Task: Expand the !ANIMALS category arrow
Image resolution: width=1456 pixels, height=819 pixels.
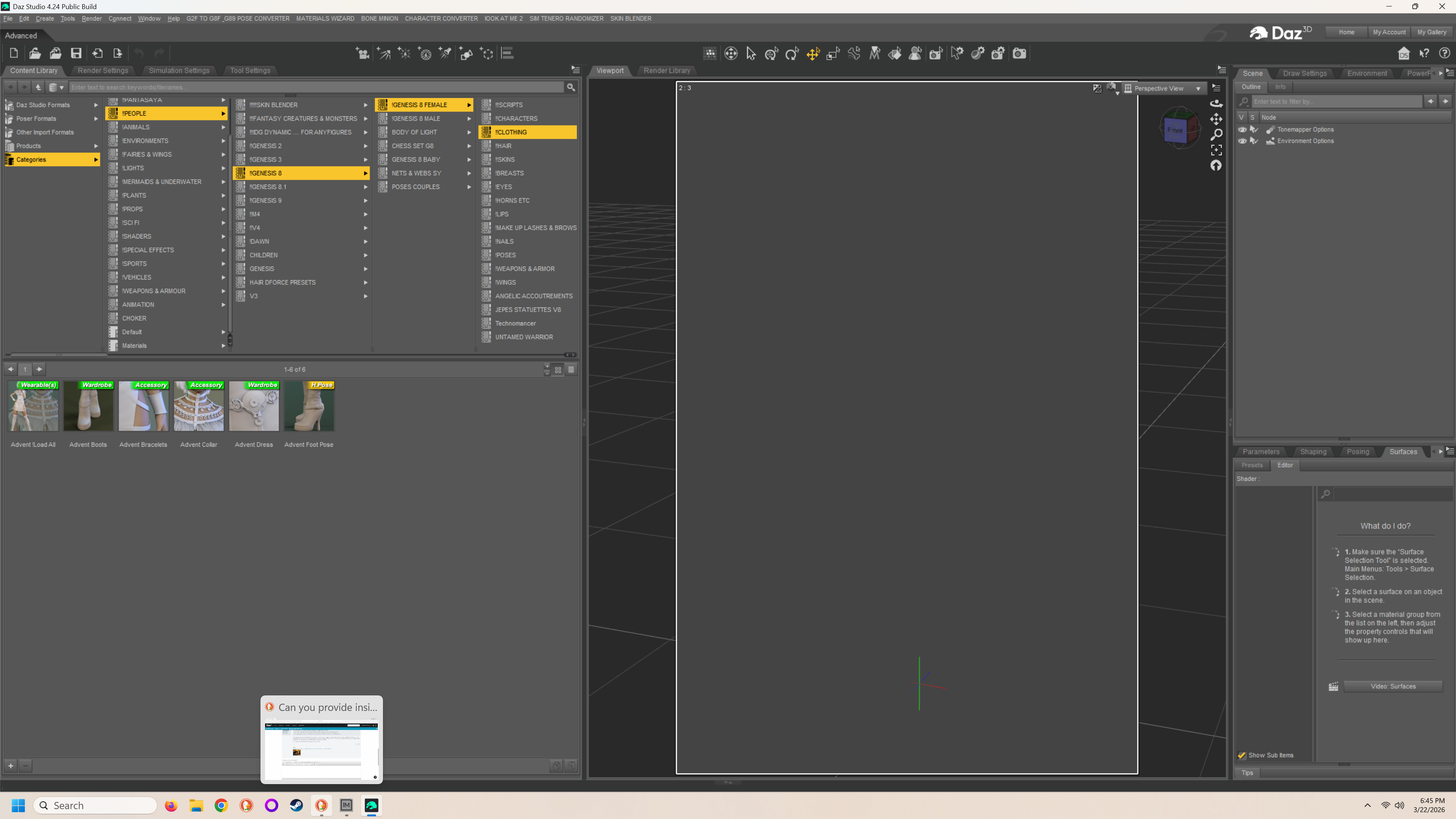Action: point(223,127)
